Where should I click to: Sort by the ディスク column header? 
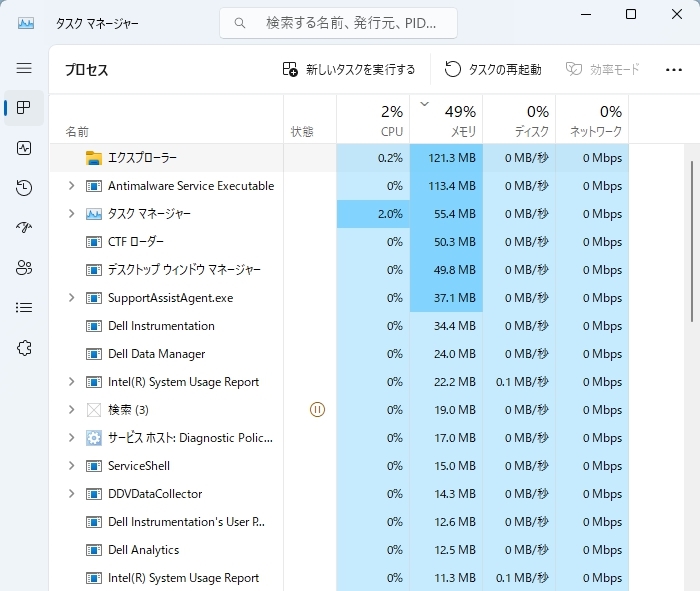(x=519, y=120)
